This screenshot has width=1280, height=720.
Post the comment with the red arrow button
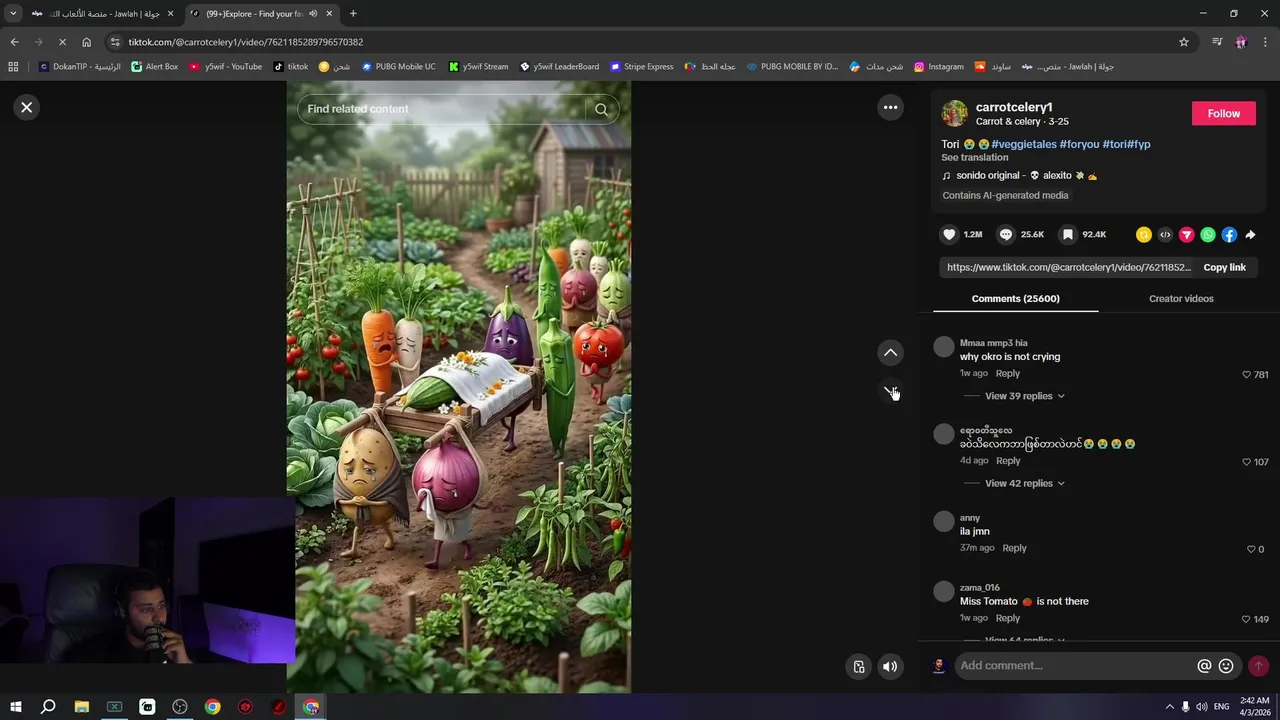coord(1258,666)
